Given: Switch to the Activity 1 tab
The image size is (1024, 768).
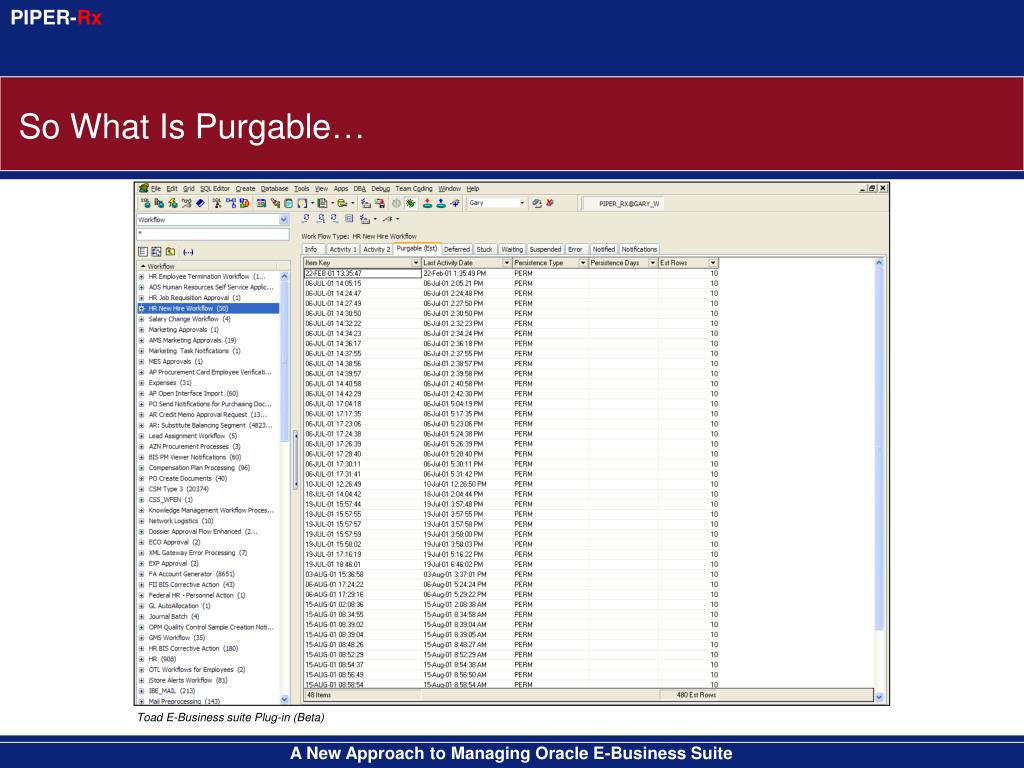Looking at the screenshot, I should point(343,249).
